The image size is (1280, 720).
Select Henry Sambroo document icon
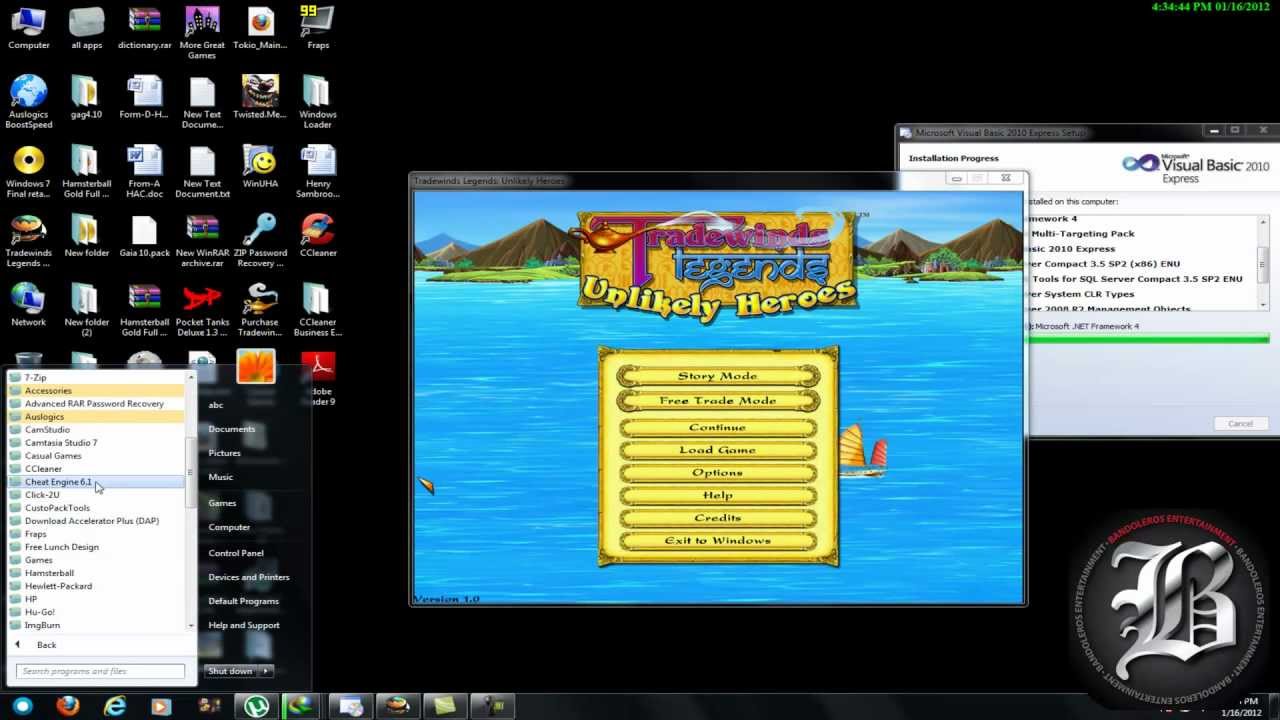(318, 171)
